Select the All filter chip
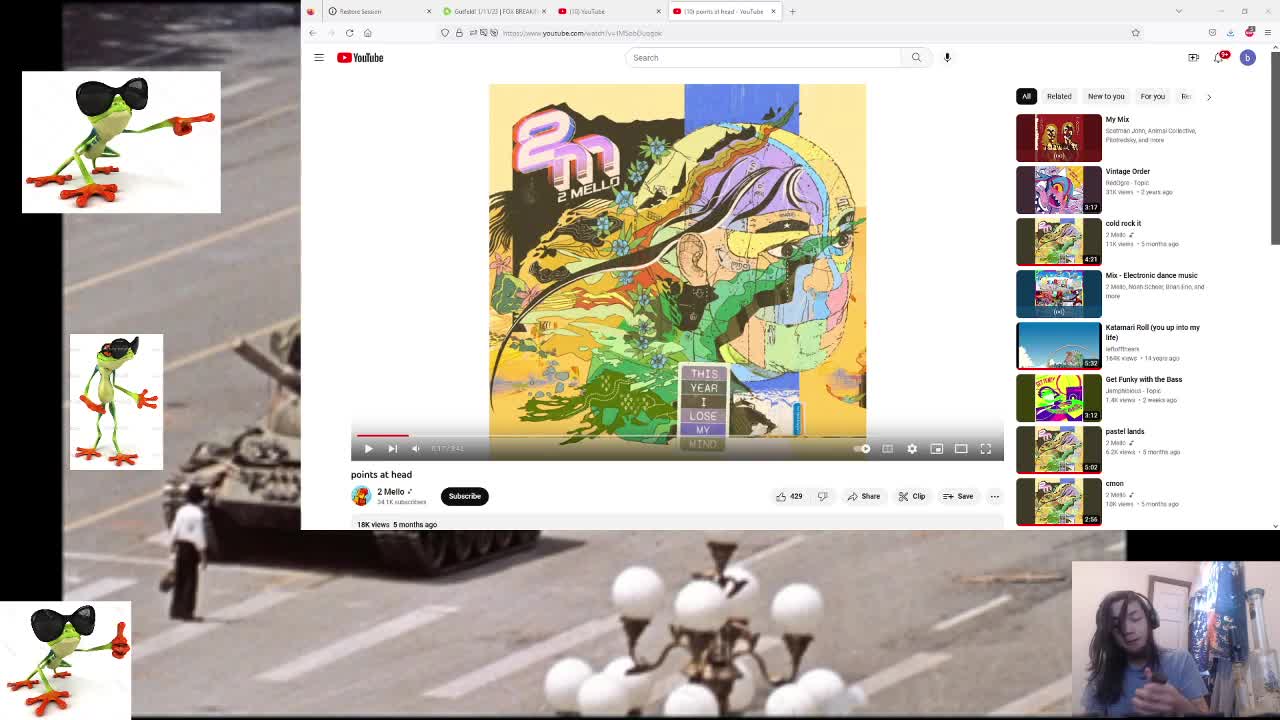Screen dimensions: 1280x720 coord(1026,96)
